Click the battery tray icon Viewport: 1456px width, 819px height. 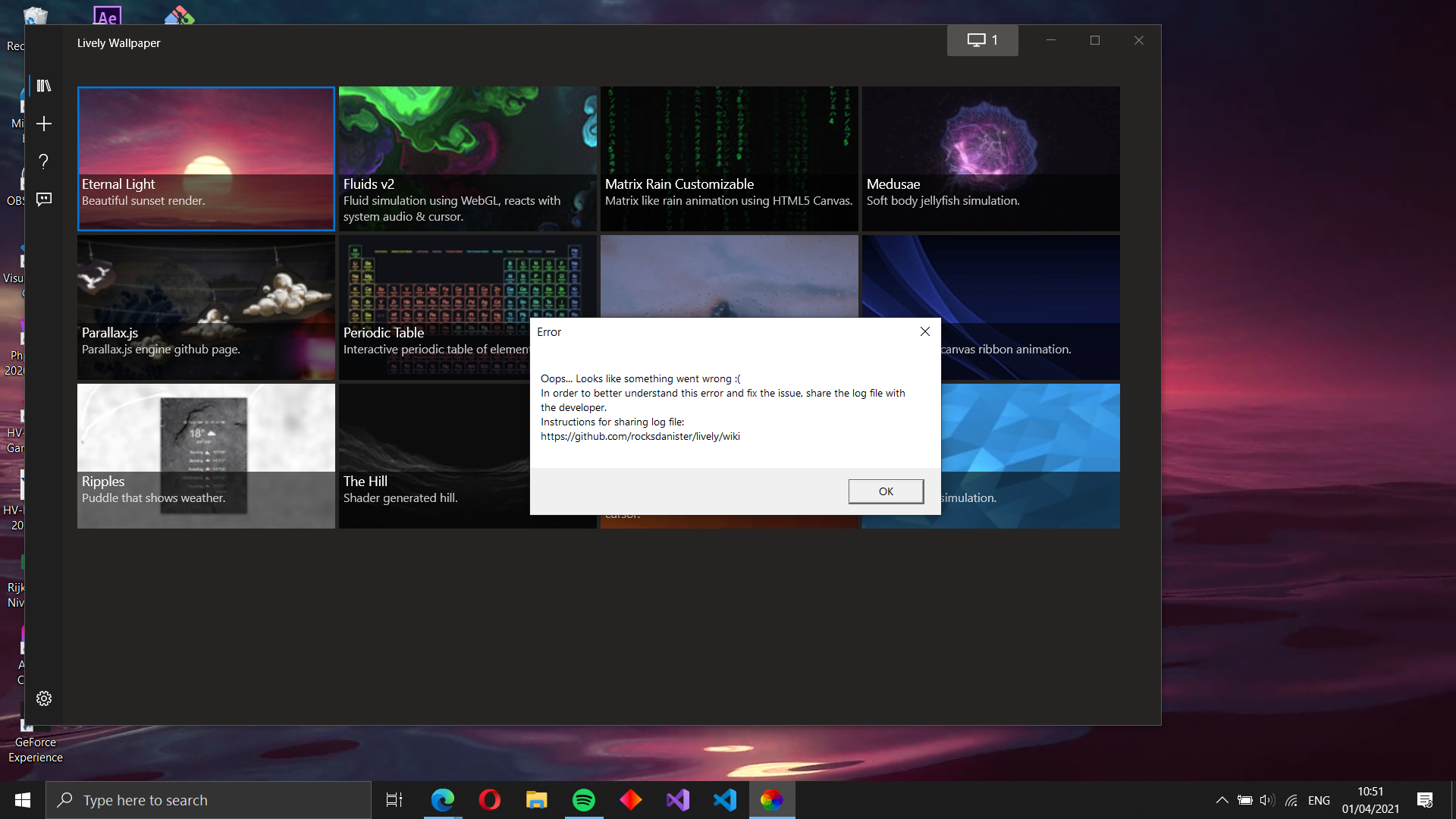(x=1244, y=800)
